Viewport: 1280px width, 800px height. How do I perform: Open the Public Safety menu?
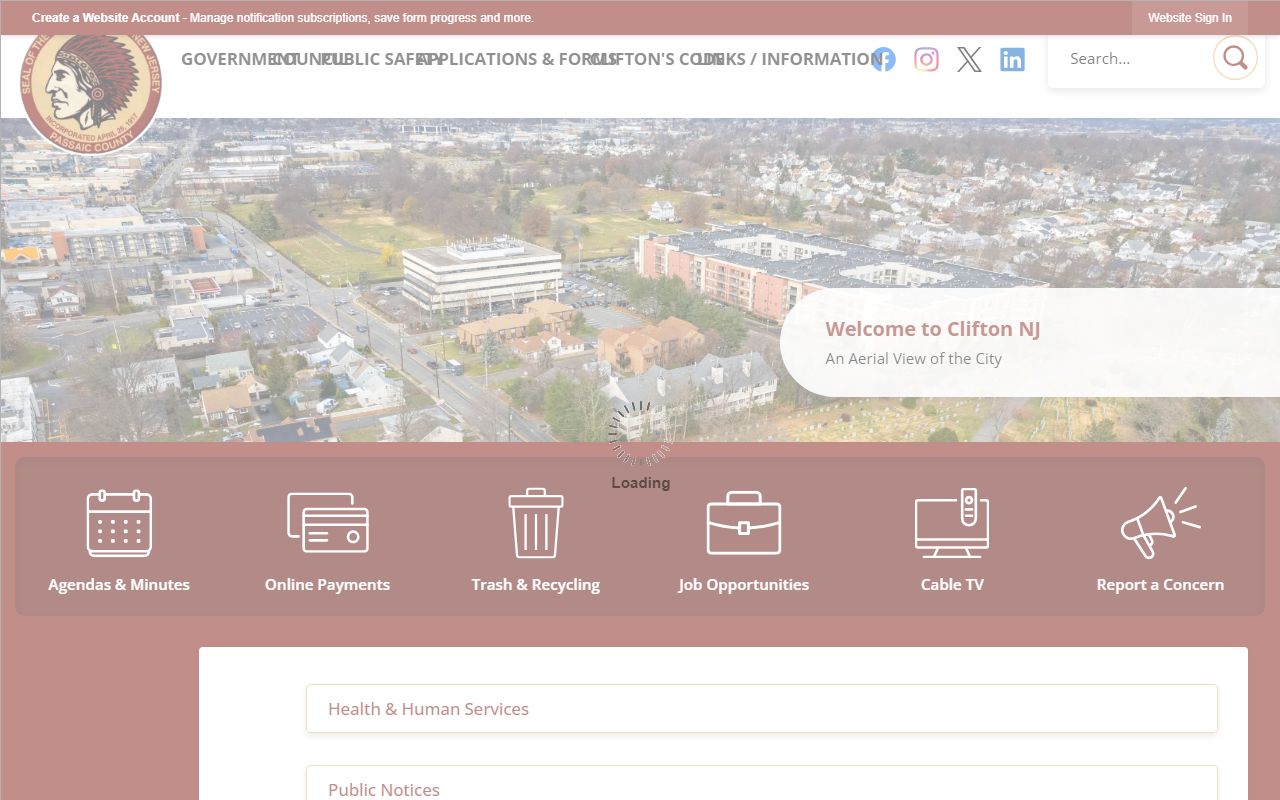(382, 59)
